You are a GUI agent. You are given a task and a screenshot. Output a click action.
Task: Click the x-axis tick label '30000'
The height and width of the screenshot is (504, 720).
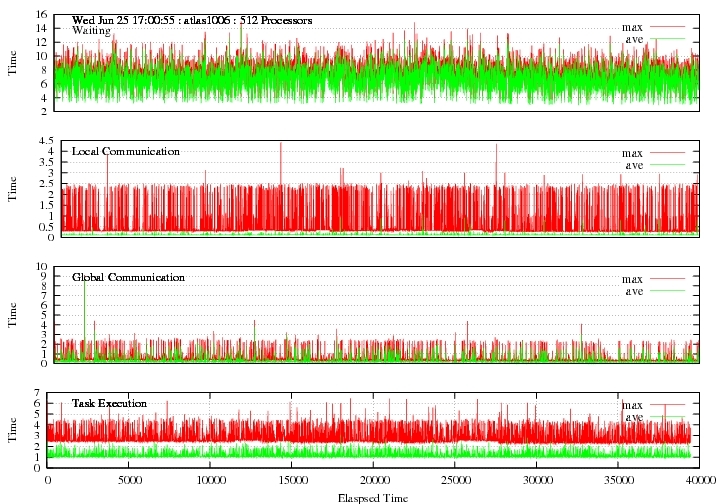point(538,480)
